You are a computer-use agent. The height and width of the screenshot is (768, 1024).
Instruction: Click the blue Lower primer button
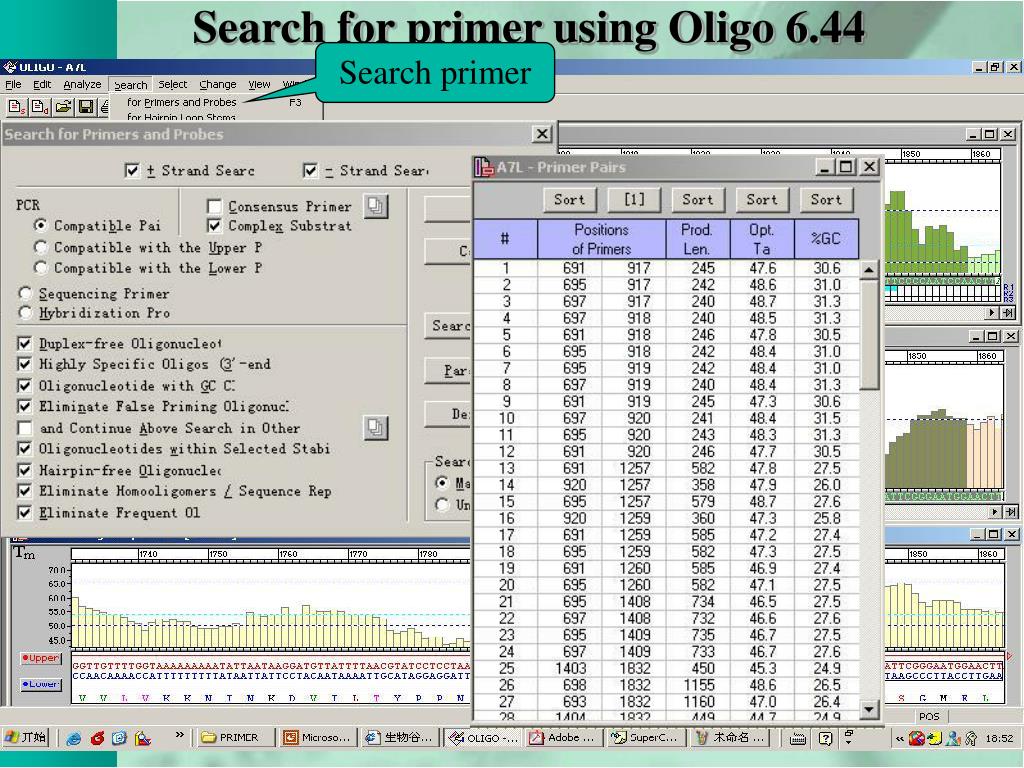[x=40, y=684]
